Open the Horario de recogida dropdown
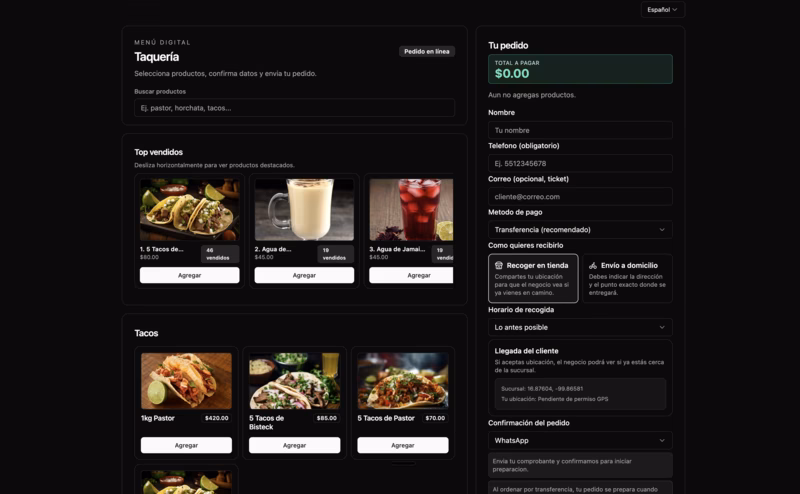The image size is (800, 494). pyautogui.click(x=580, y=327)
